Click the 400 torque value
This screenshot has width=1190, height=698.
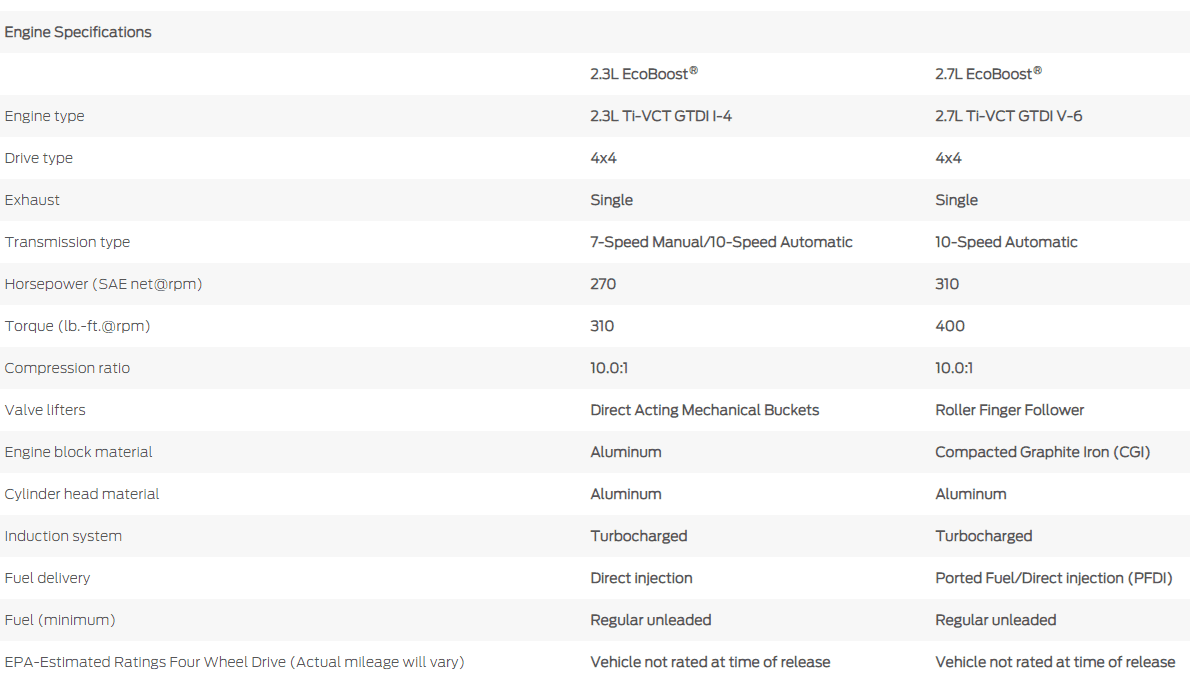(950, 326)
